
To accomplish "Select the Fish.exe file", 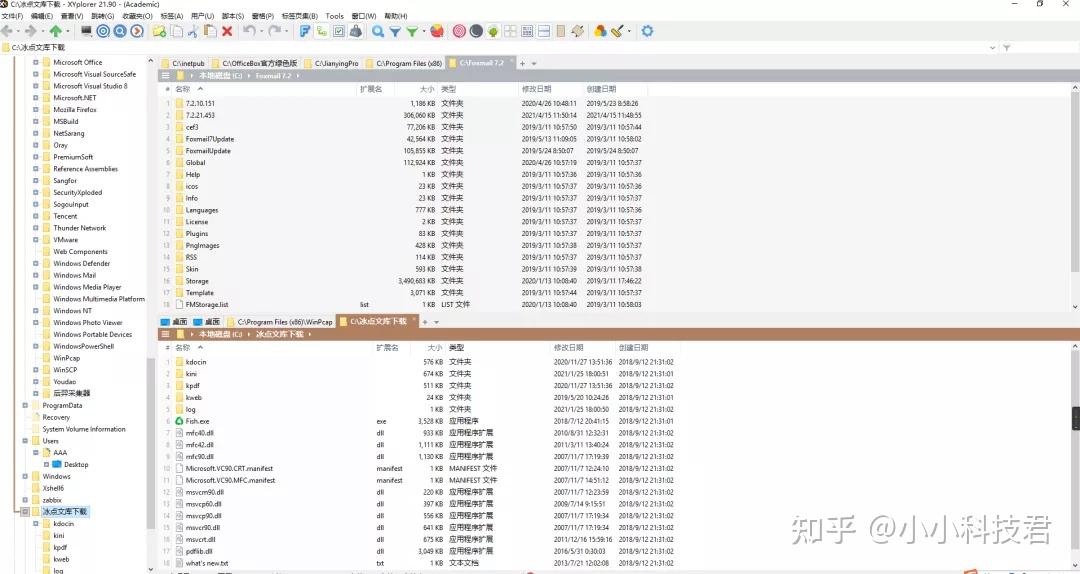I will (197, 421).
